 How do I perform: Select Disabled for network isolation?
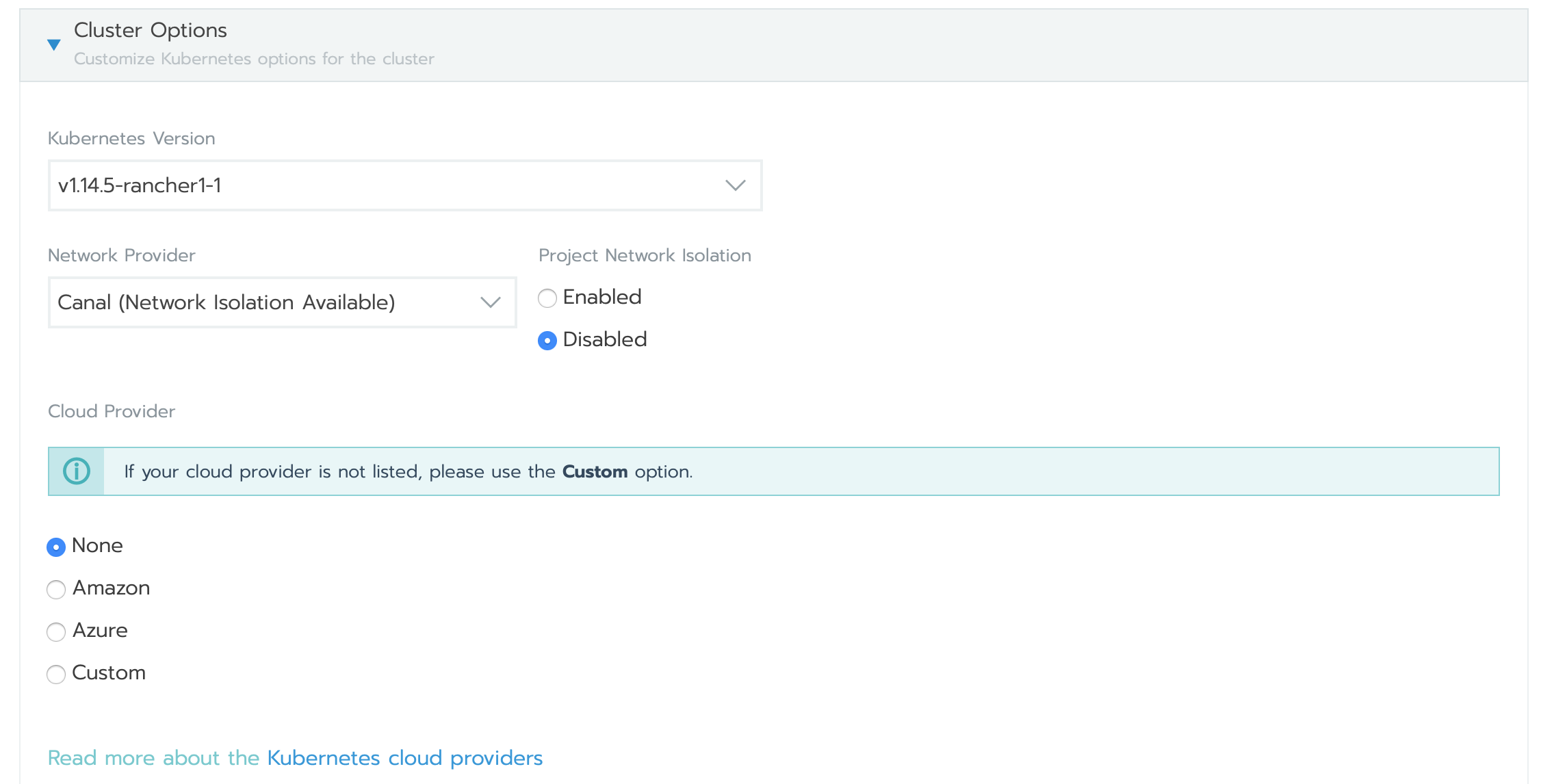[547, 341]
